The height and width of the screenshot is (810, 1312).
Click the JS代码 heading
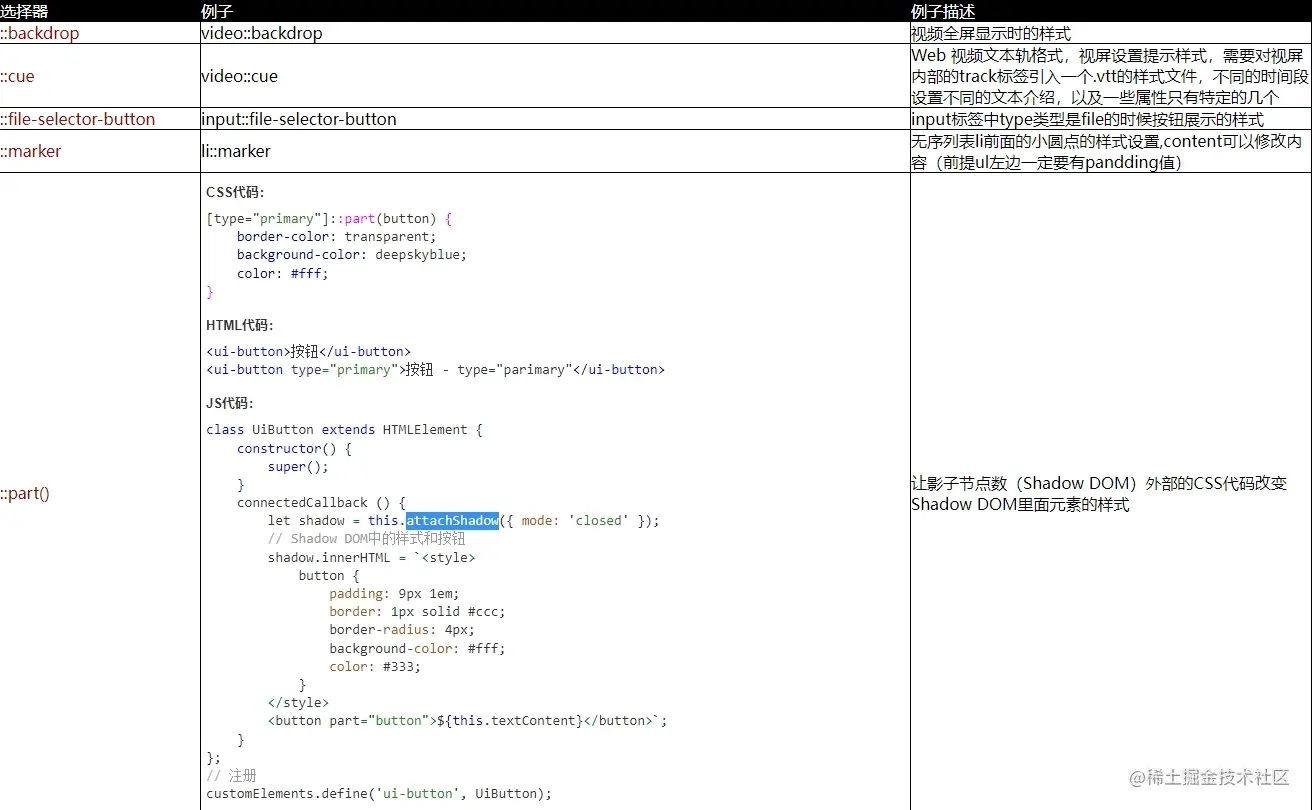point(230,403)
